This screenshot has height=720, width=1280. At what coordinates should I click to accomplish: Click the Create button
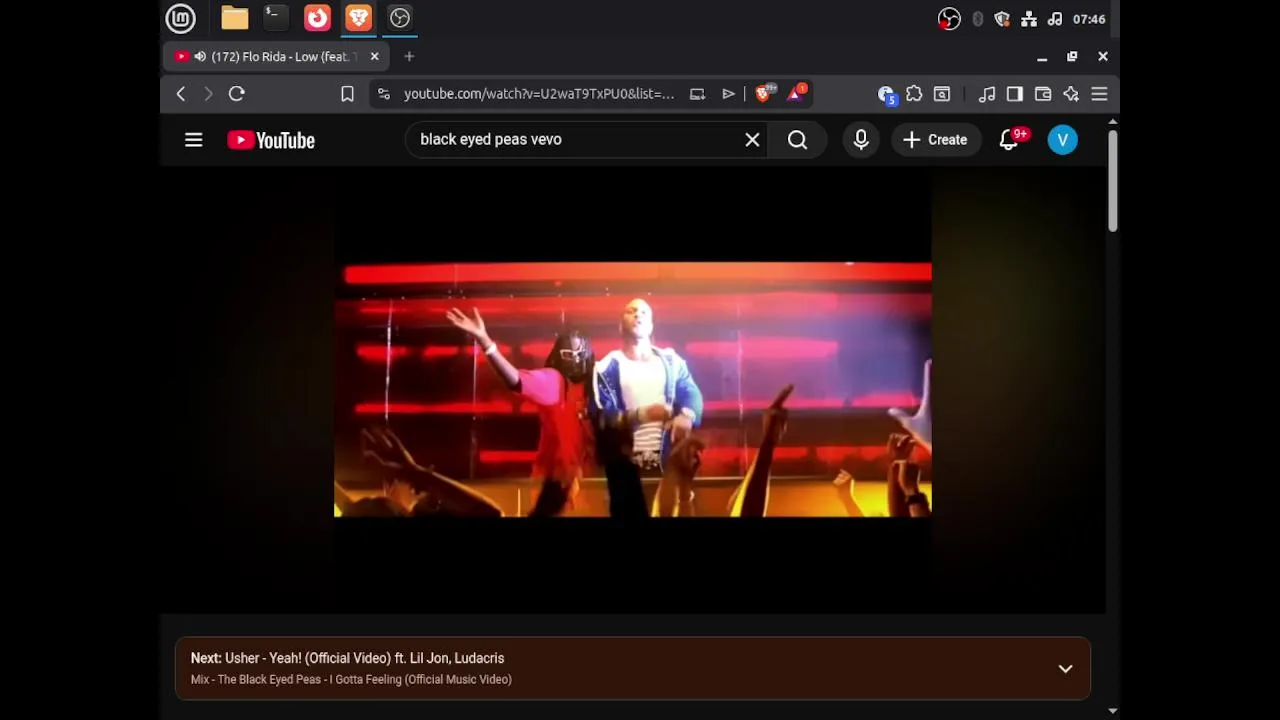click(x=935, y=140)
